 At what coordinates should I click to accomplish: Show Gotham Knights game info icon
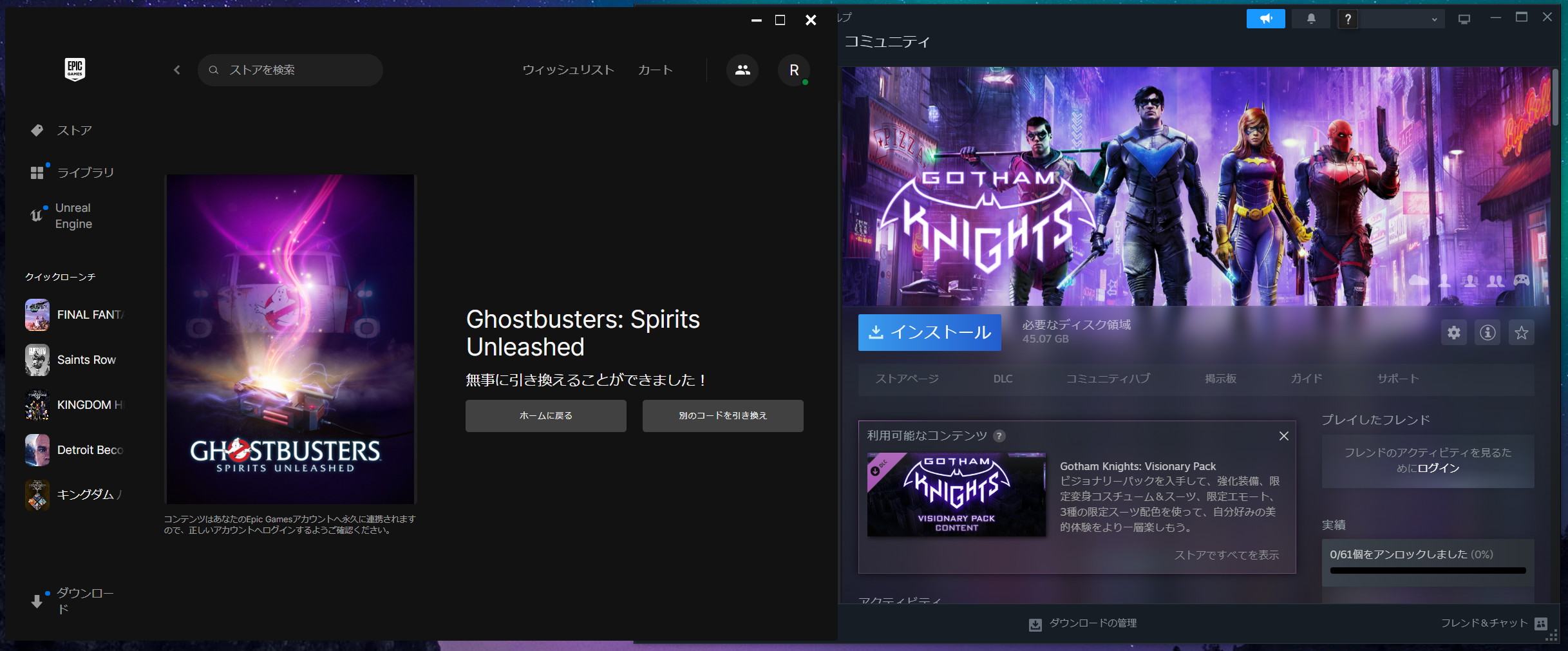click(1488, 332)
